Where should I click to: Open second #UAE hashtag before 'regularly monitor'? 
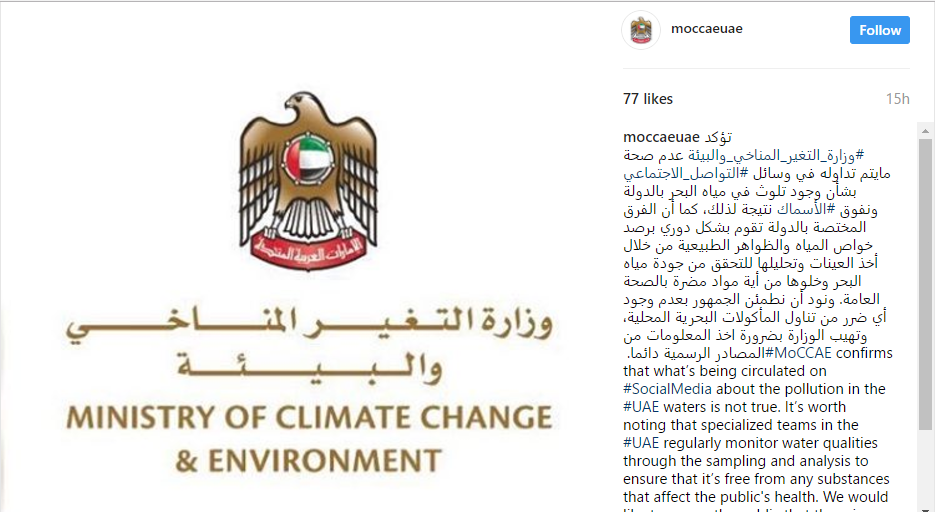(641, 443)
